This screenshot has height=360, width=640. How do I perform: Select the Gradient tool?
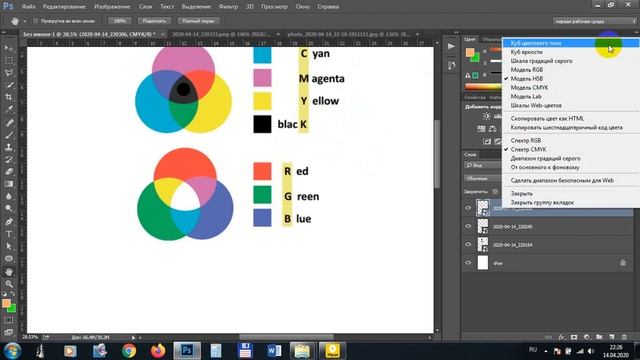pos(9,184)
